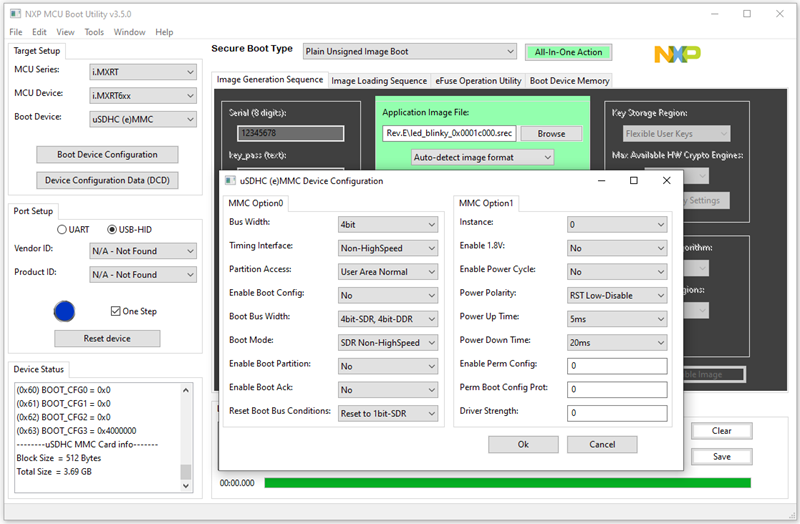Viewport: 800px width, 524px height.
Task: Open the Enable Boot Ack dropdown
Action: tap(388, 390)
